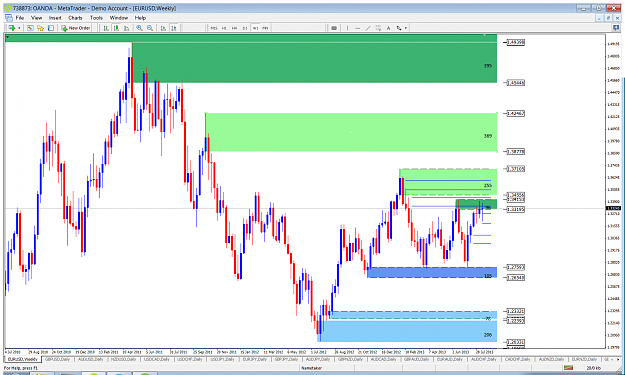Select the W1 timeframe button

(255, 28)
